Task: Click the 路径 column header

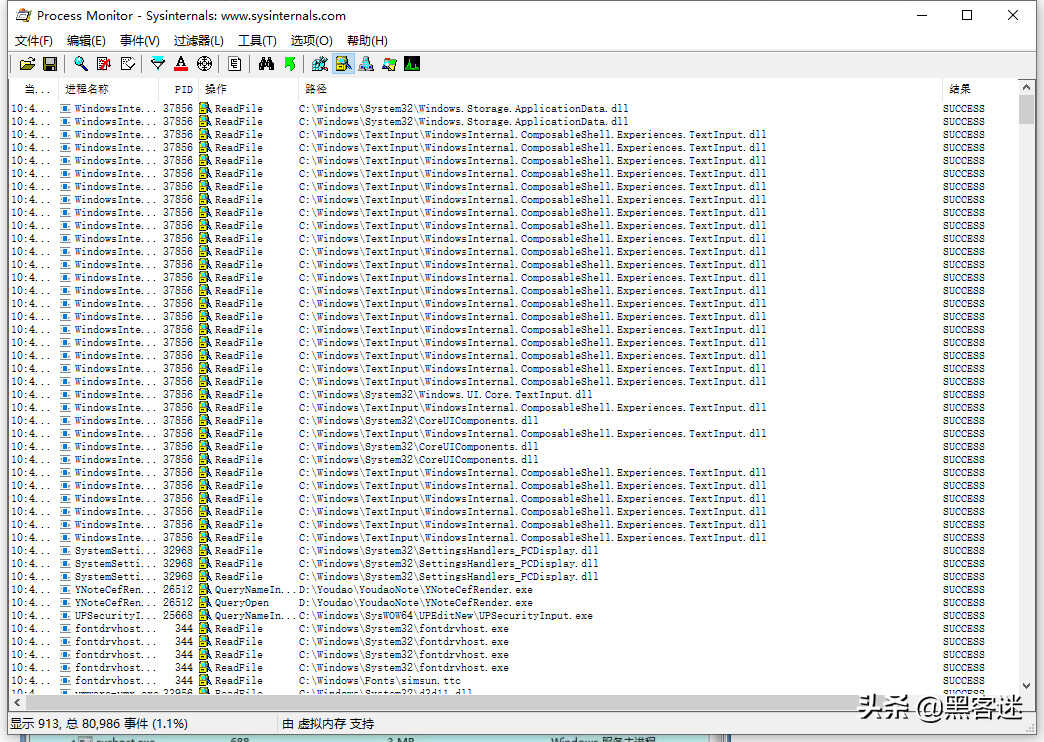Action: click(x=619, y=89)
